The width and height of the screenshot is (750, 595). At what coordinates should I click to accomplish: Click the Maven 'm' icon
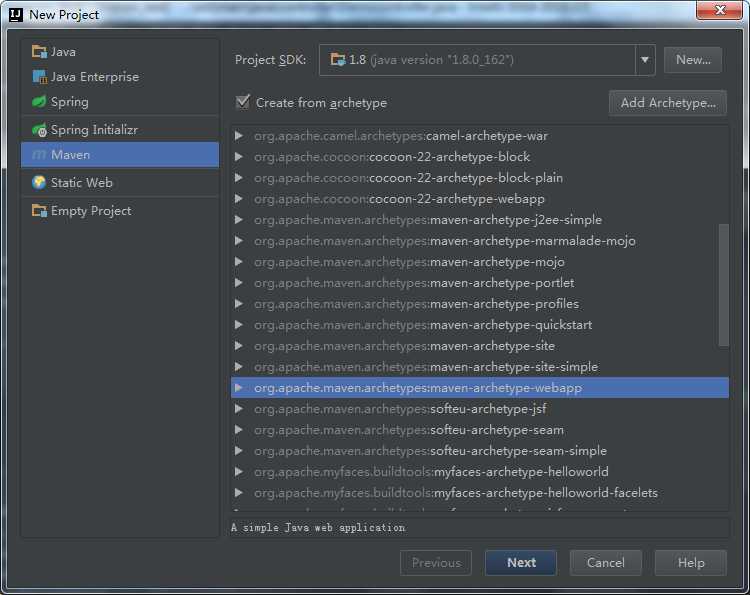pos(39,154)
